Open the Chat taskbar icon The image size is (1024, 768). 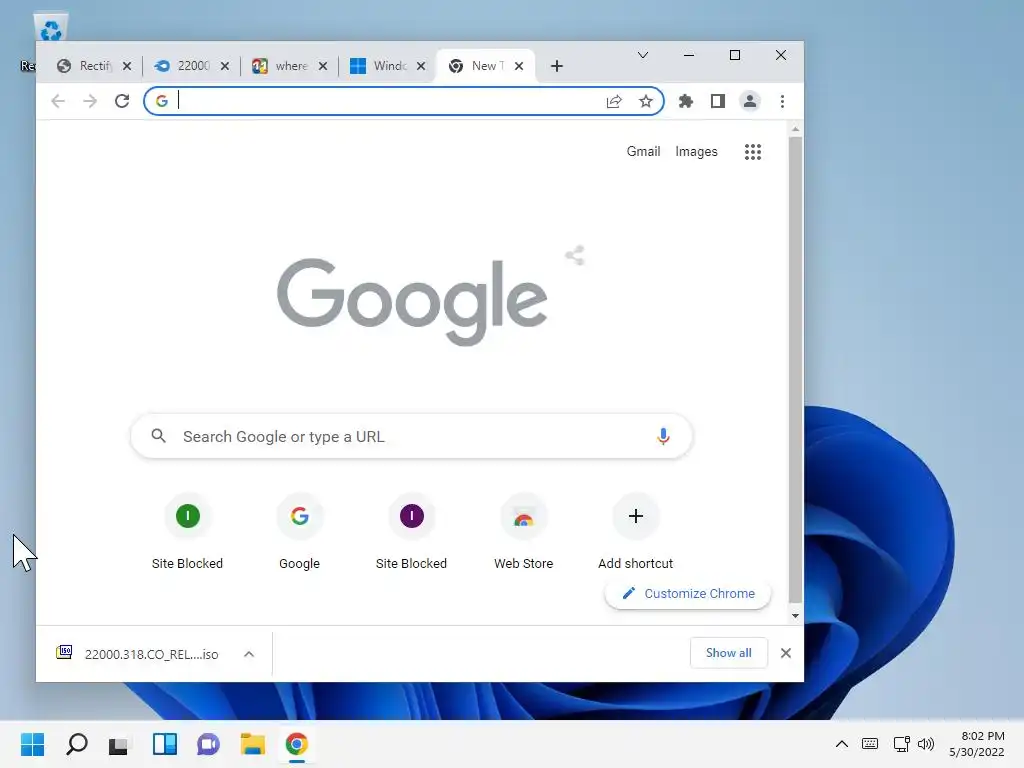pyautogui.click(x=208, y=744)
